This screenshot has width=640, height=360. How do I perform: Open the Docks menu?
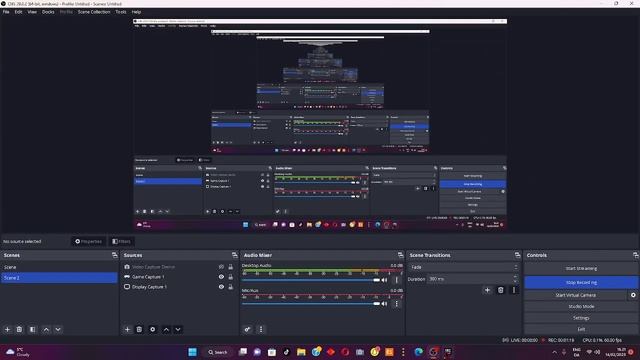coord(48,12)
